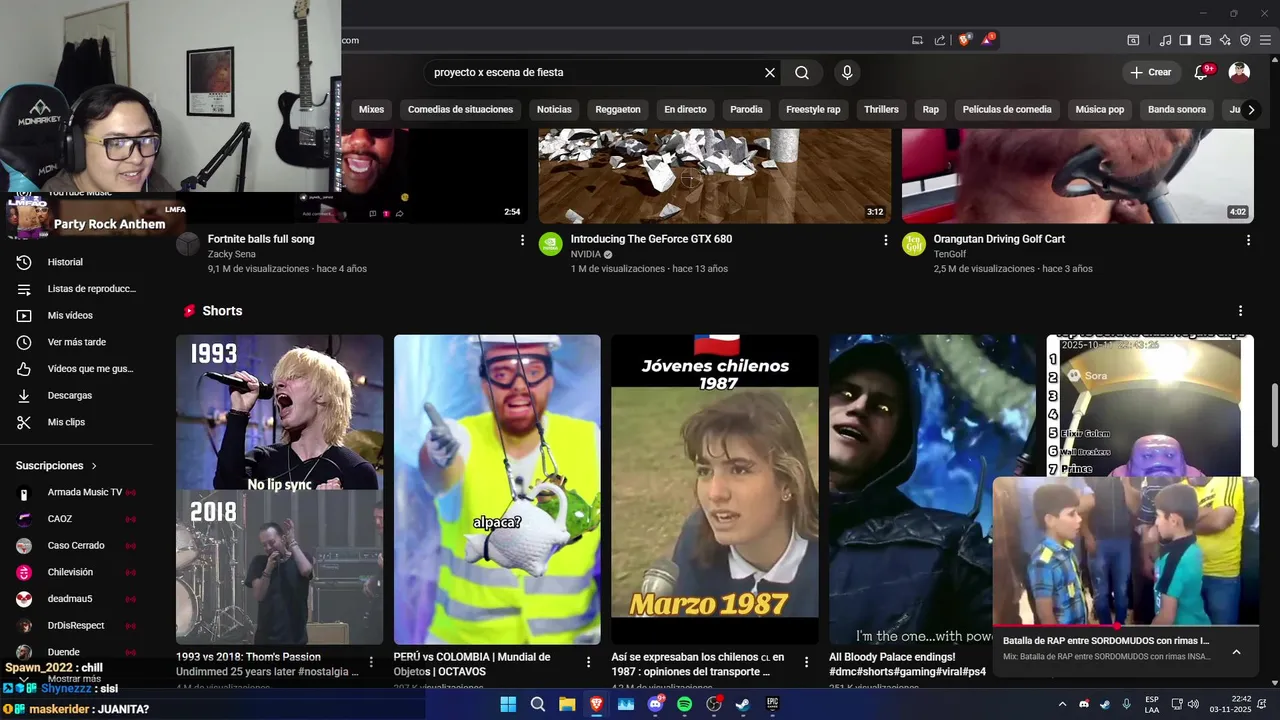Select the Parodia filter chip

[746, 109]
